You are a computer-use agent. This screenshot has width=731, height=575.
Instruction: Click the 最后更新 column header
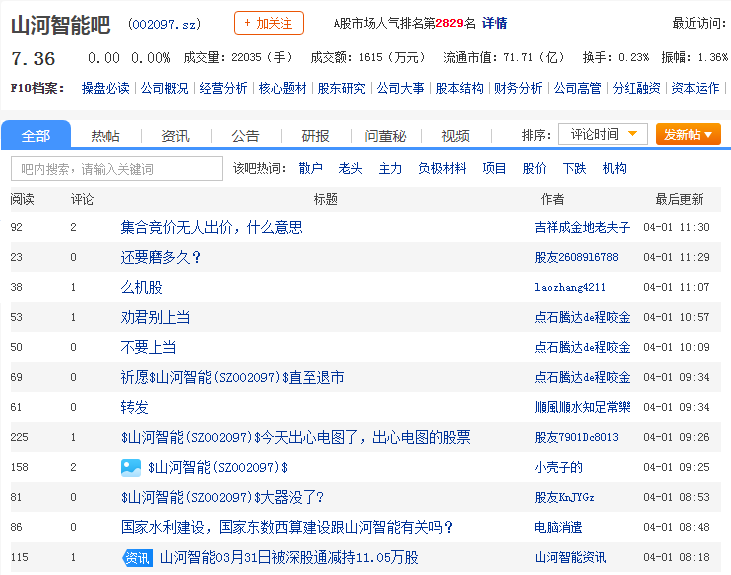point(679,199)
